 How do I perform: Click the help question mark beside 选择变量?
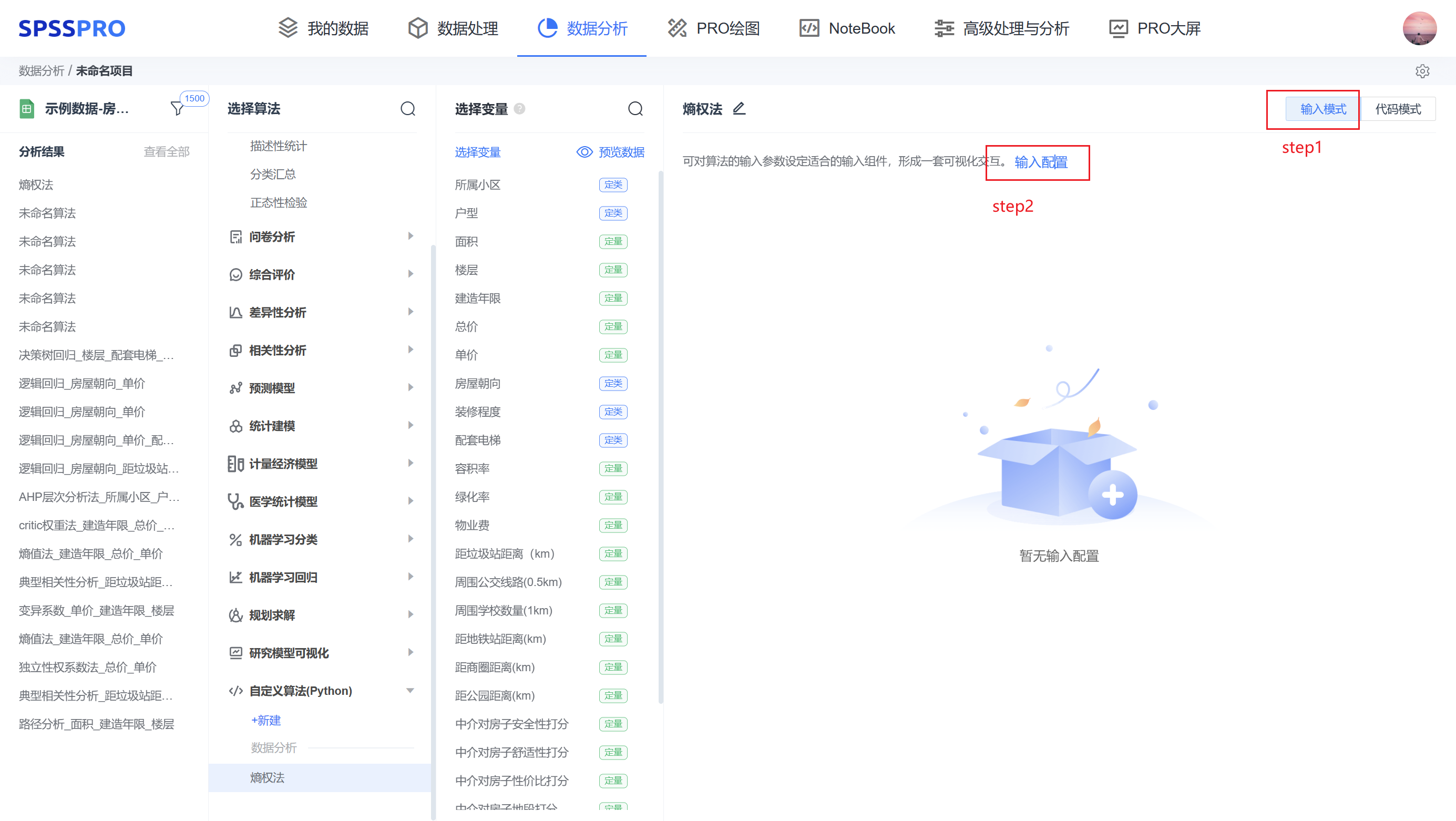(519, 108)
